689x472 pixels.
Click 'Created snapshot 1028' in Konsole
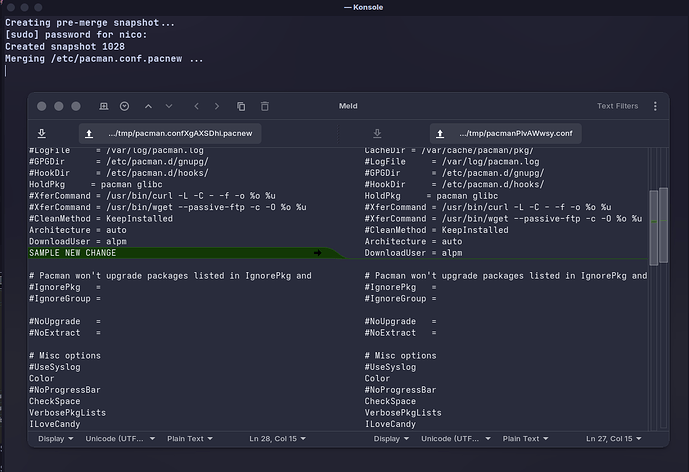pos(65,47)
